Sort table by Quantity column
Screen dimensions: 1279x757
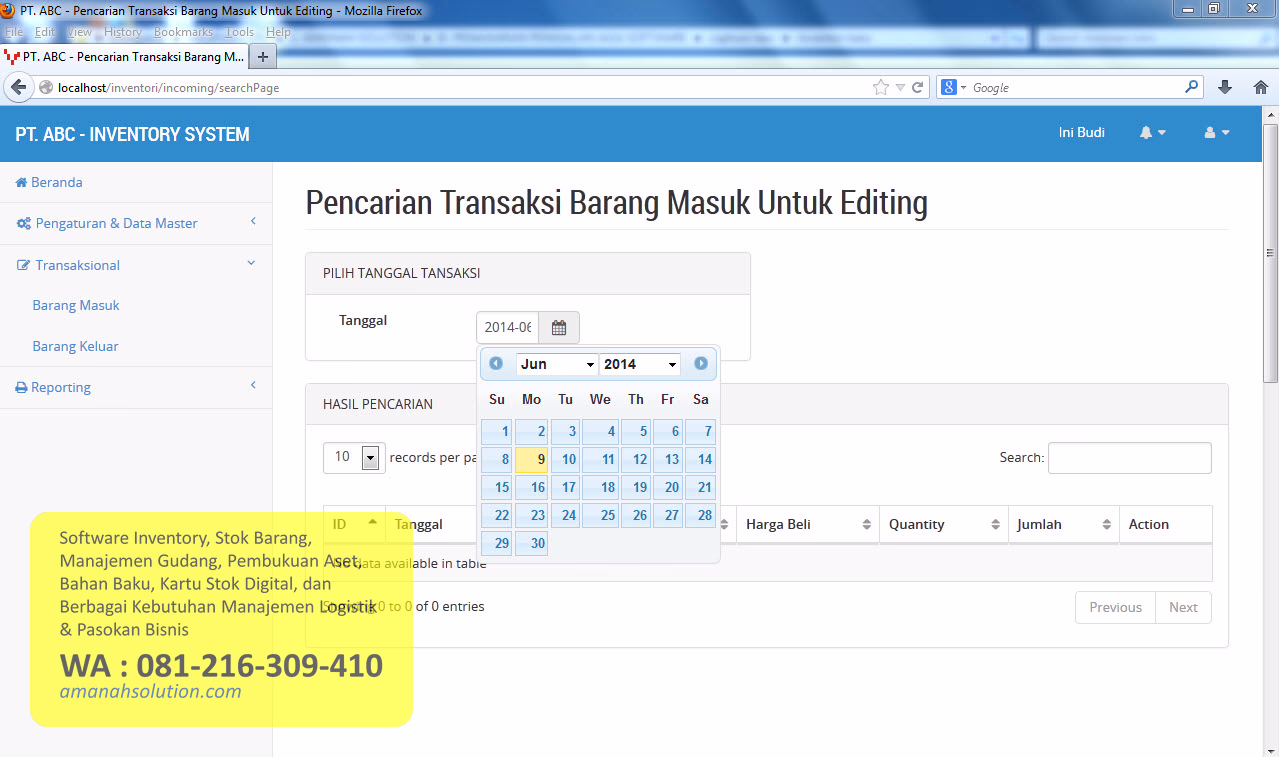(943, 524)
